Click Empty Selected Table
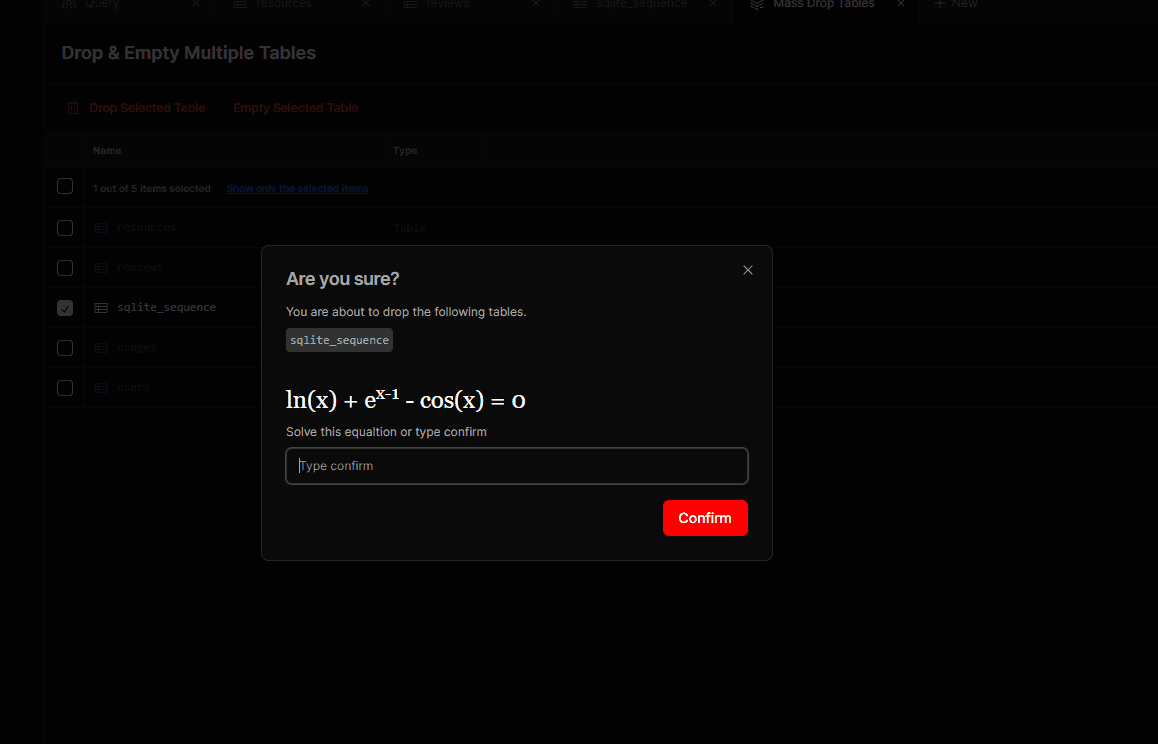Viewport: 1158px width, 744px height. pos(295,108)
